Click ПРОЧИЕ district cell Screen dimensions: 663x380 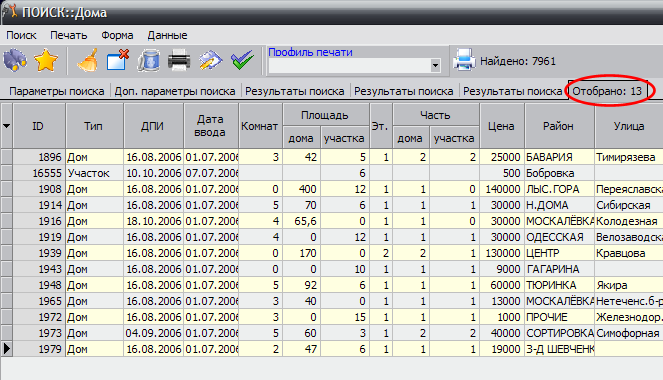click(x=559, y=317)
